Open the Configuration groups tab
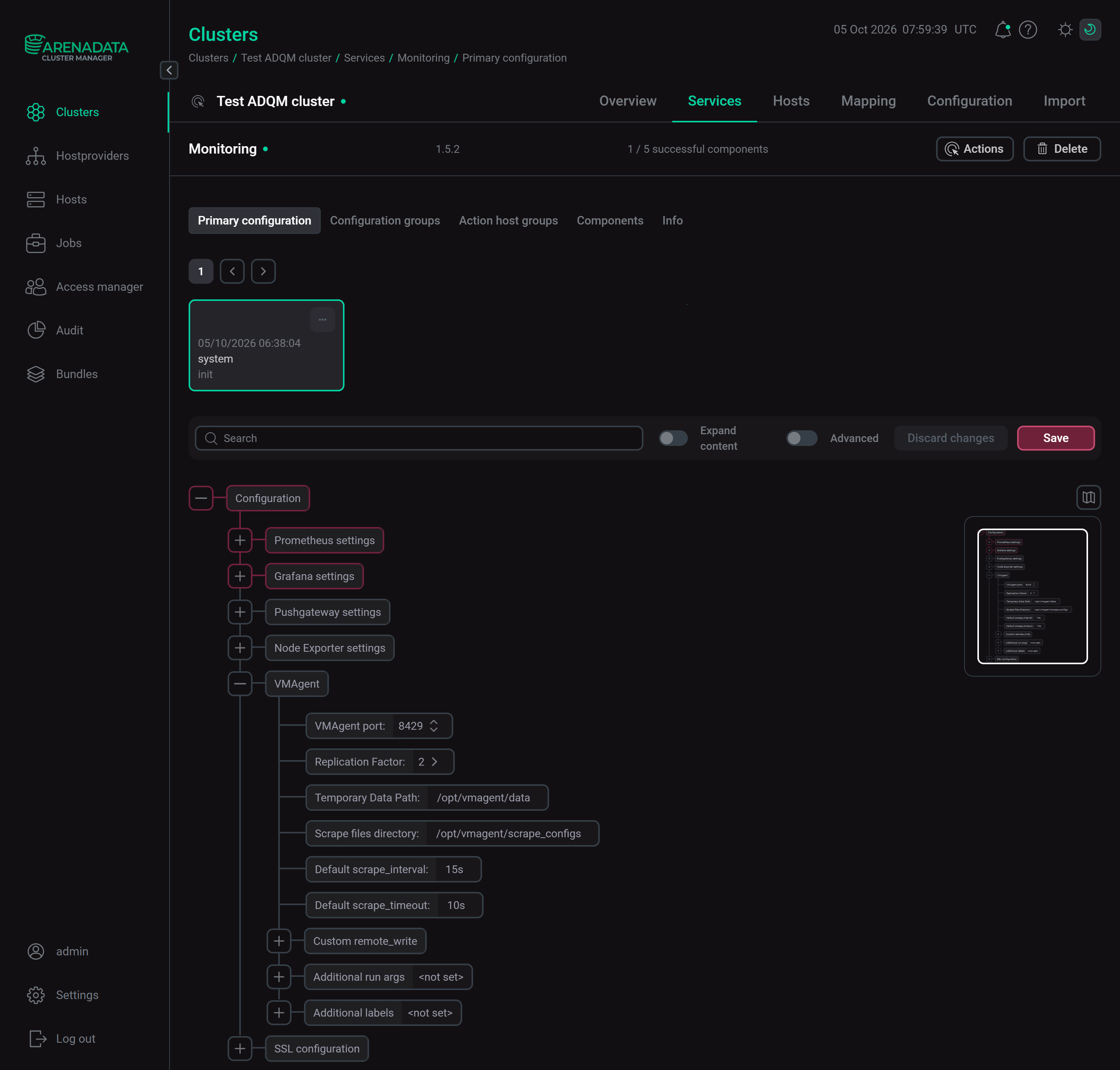The image size is (1120, 1070). (385, 221)
